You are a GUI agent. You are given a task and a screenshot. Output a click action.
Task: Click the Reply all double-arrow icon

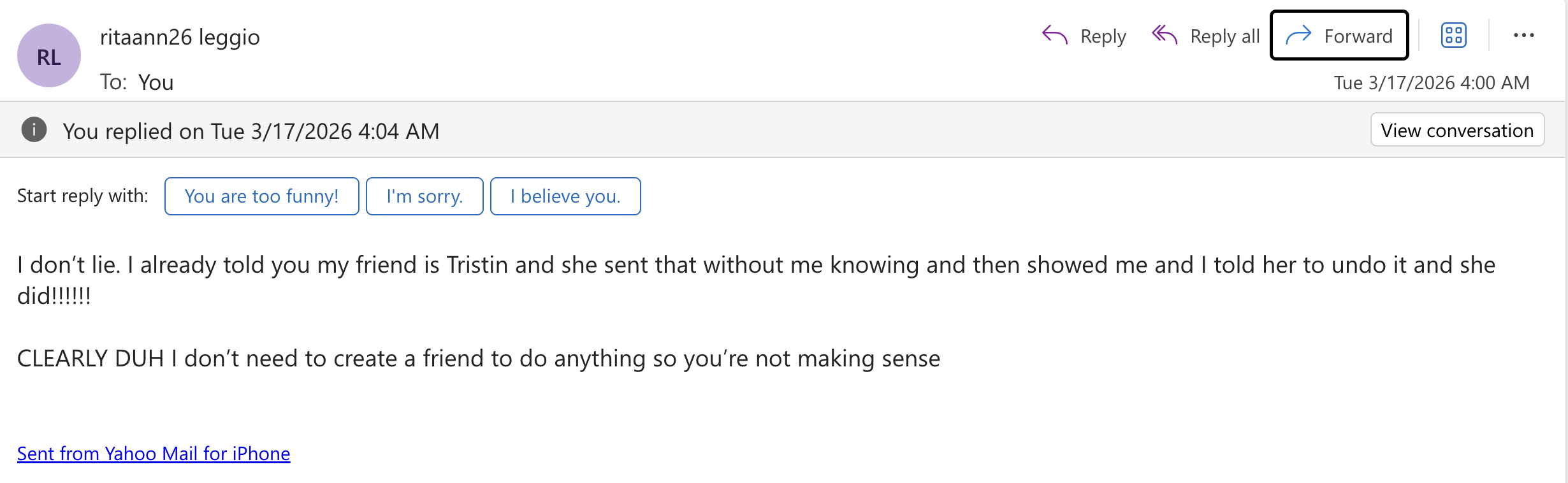click(x=1165, y=36)
